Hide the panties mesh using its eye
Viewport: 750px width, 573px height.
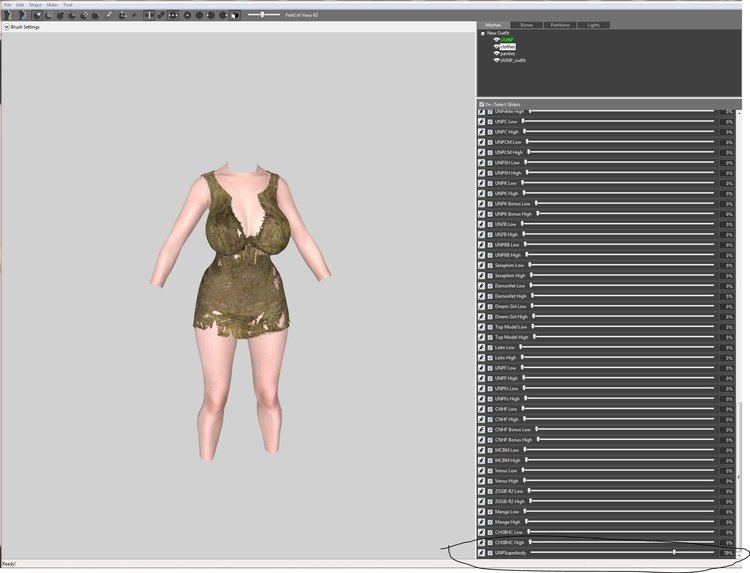pos(496,54)
